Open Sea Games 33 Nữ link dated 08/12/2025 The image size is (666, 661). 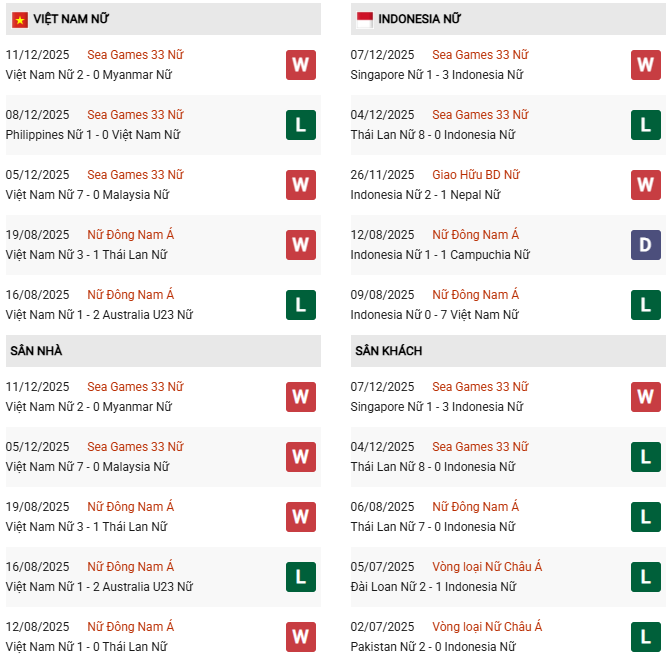[x=135, y=115]
